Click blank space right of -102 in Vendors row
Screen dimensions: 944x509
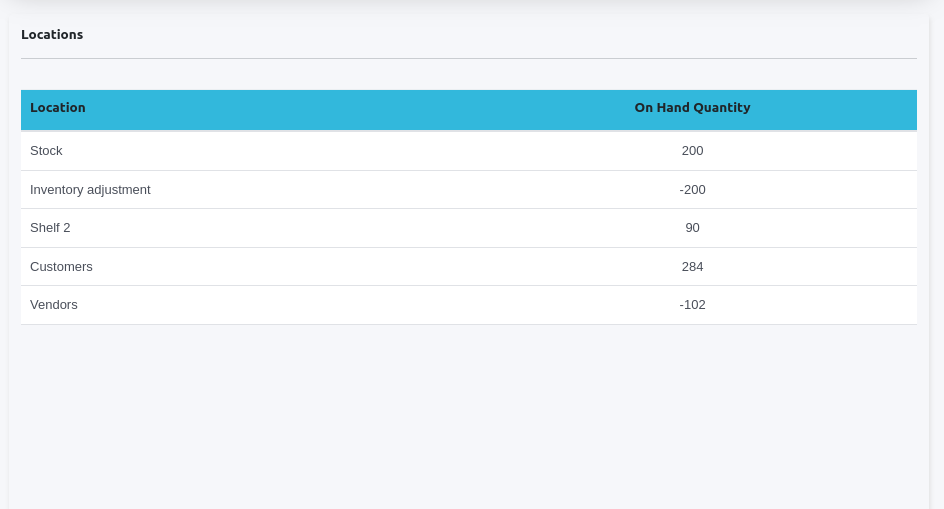(x=820, y=305)
